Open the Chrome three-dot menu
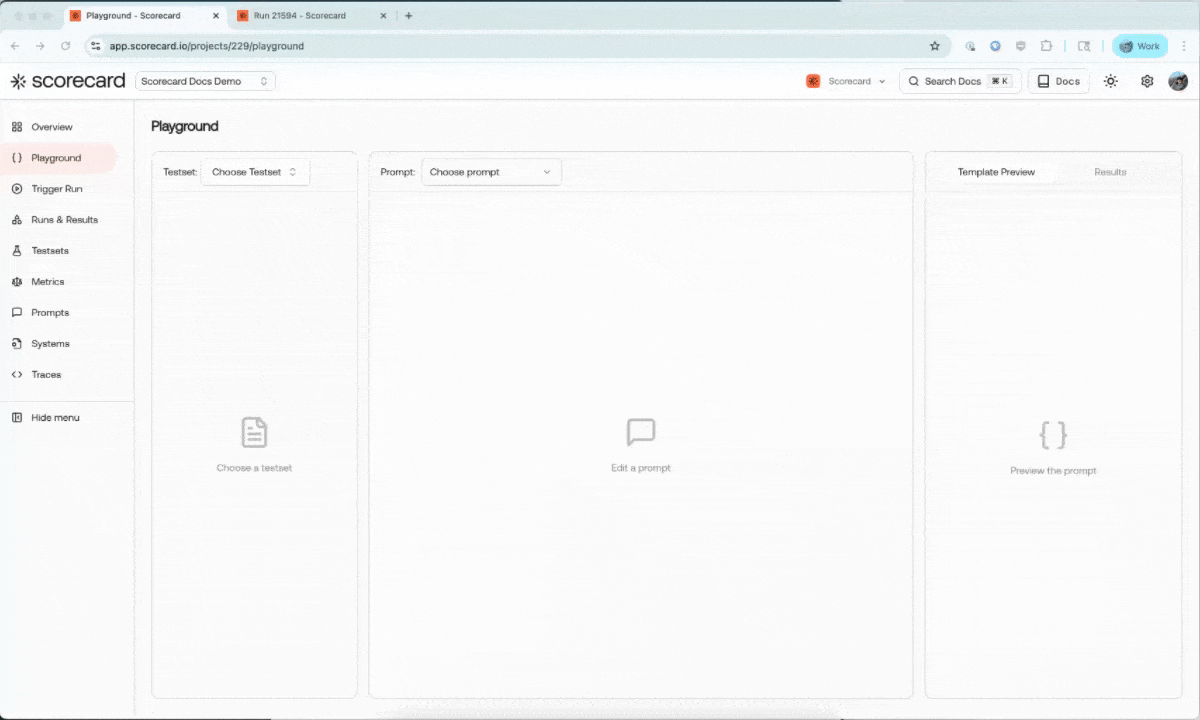This screenshot has width=1200, height=720. (1184, 46)
